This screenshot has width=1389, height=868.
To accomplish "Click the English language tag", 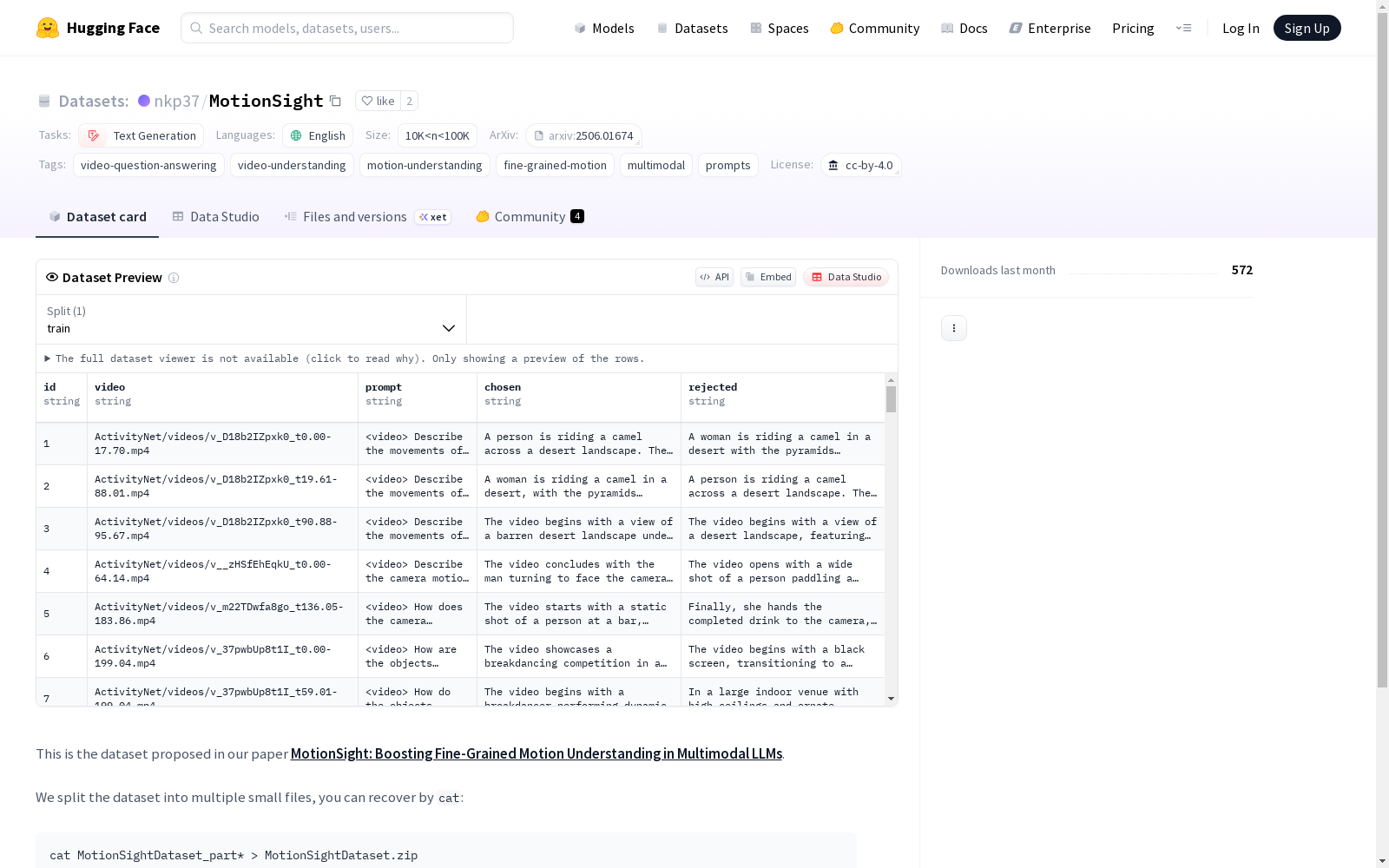I will coord(318,135).
